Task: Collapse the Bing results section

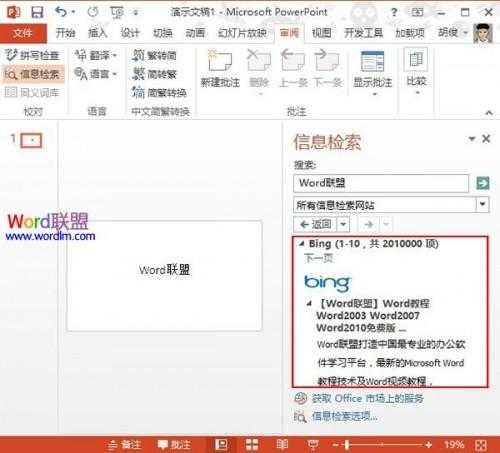Action: coord(302,244)
